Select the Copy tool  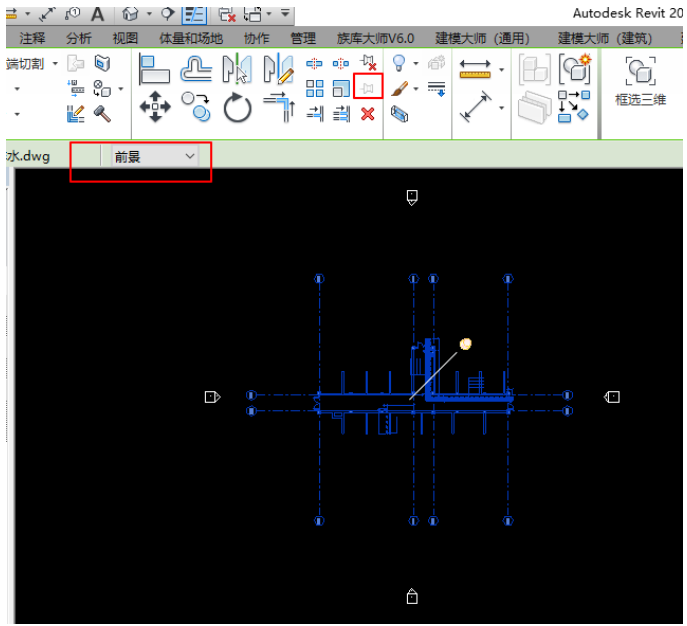pyautogui.click(x=196, y=106)
